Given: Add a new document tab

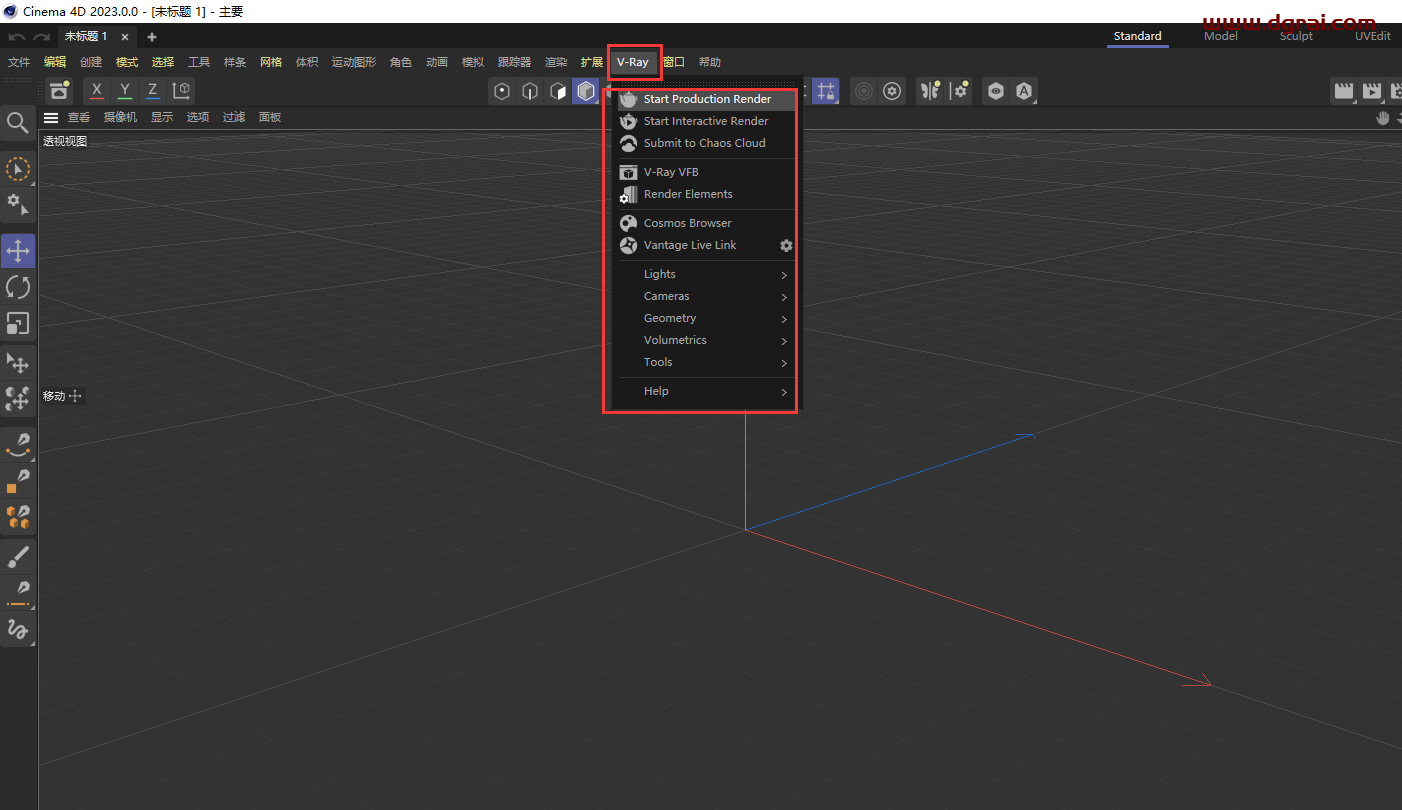Looking at the screenshot, I should (152, 37).
